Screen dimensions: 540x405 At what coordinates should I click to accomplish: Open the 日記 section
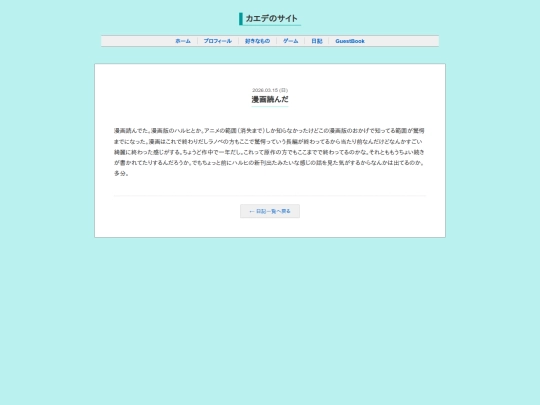pos(317,41)
